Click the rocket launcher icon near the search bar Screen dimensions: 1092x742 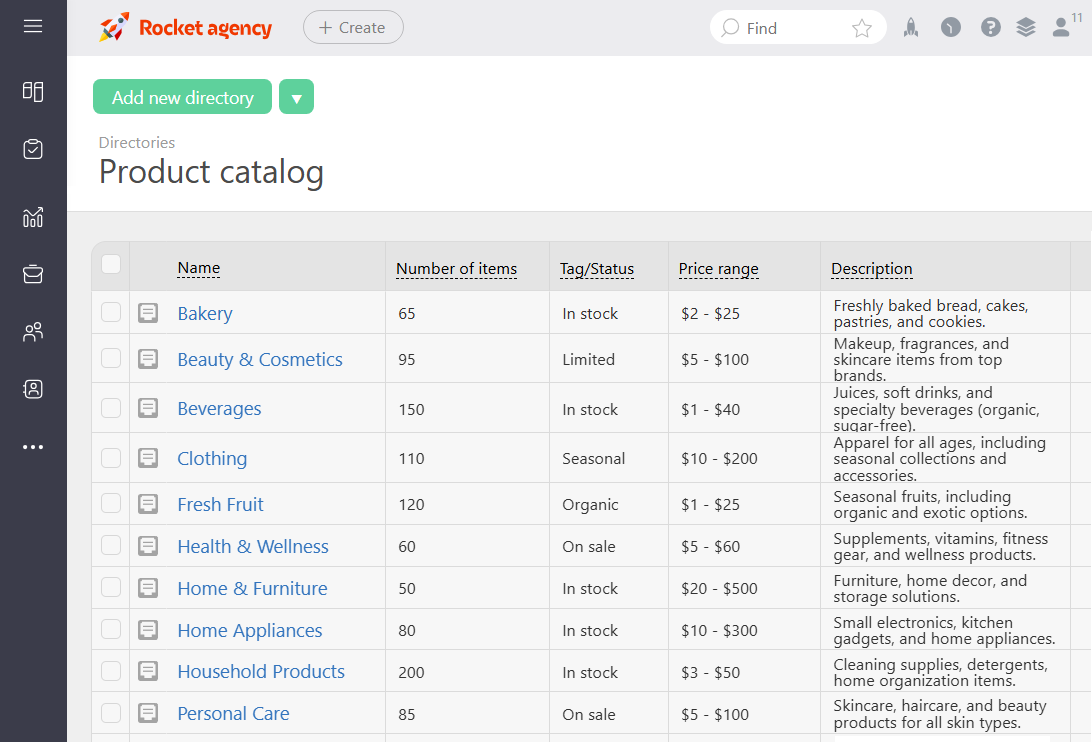coord(911,27)
